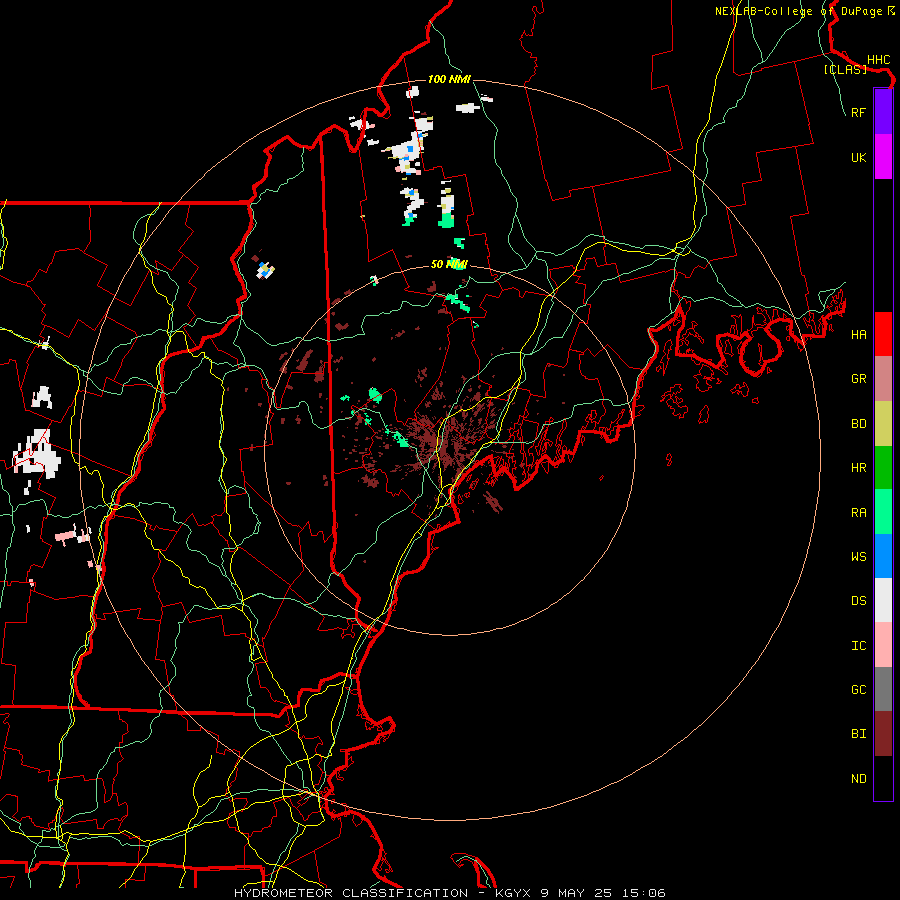
Task: Click the 'ND' legend label
Action: [859, 779]
